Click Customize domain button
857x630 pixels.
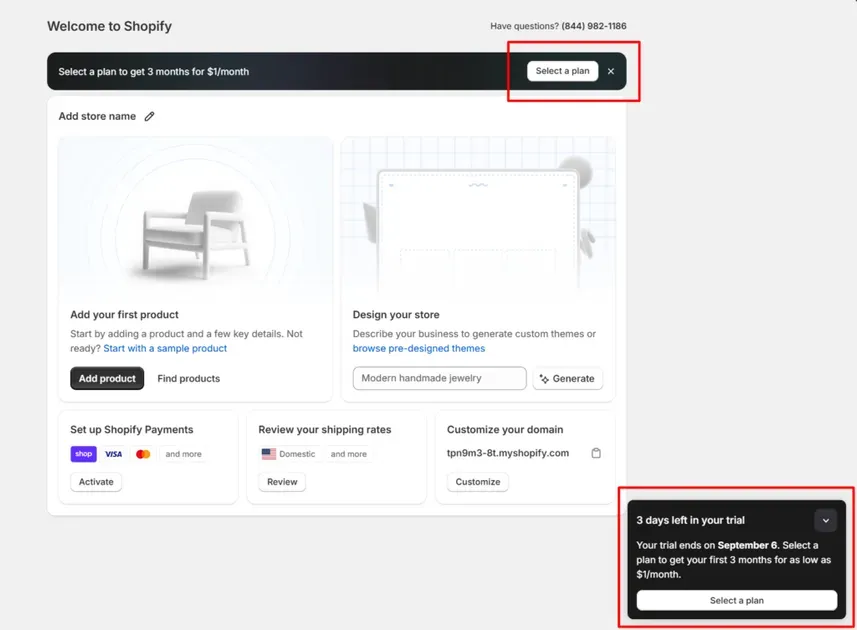[x=478, y=481]
